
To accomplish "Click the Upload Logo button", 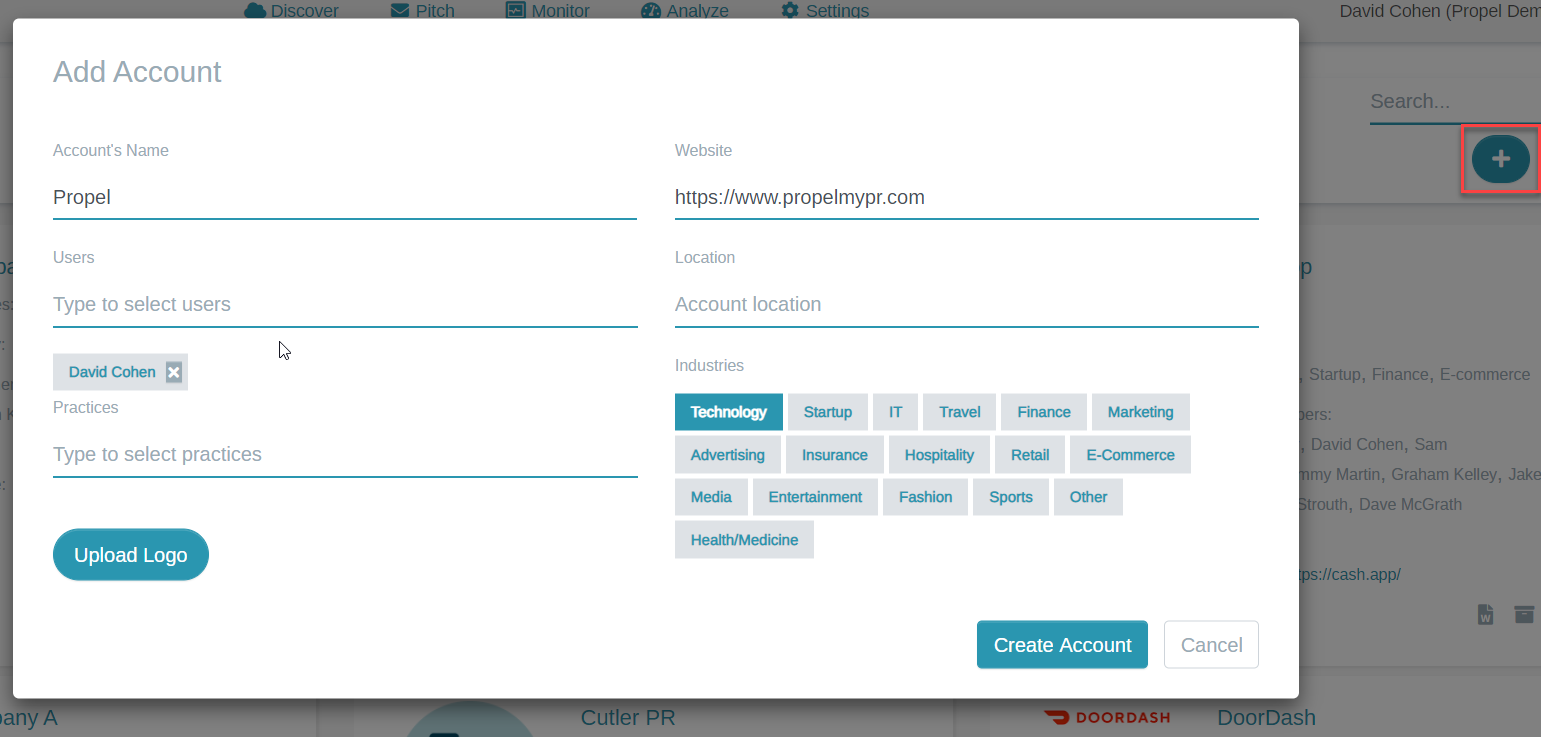I will click(131, 555).
